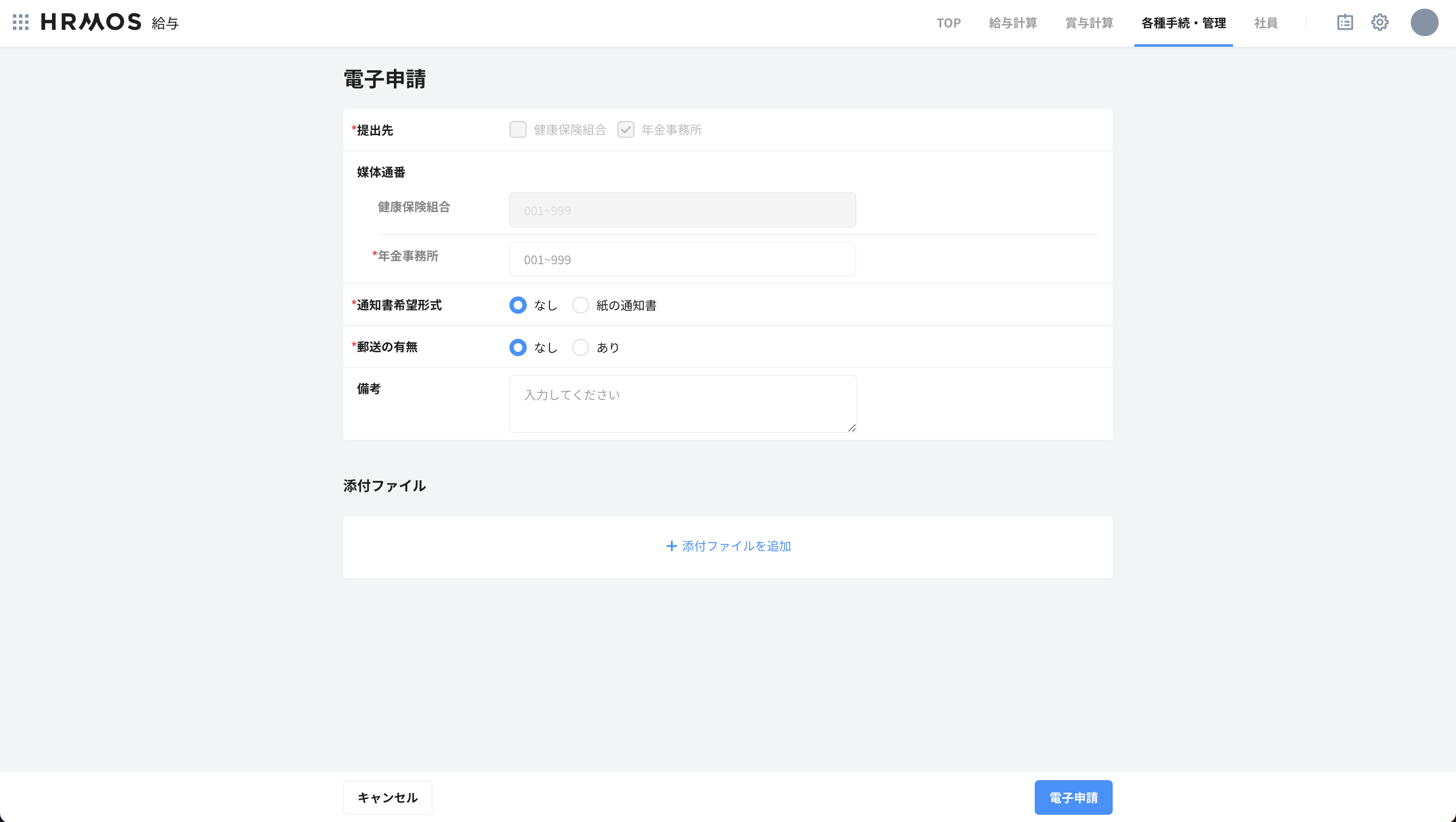Click the HRMOS 給与 logo
Screen dimensions: 1456x822
click(91, 22)
